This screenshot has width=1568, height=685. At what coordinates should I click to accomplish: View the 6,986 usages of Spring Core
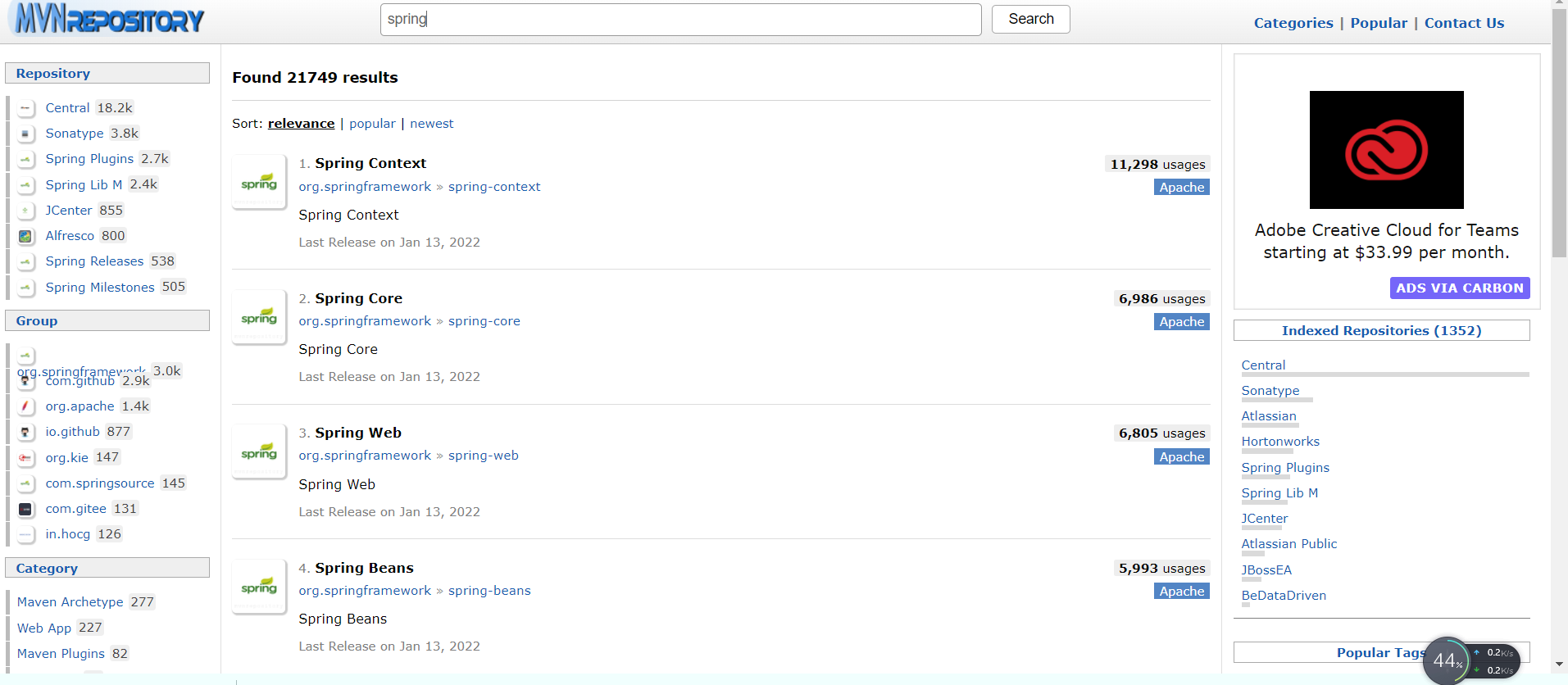coord(1162,299)
